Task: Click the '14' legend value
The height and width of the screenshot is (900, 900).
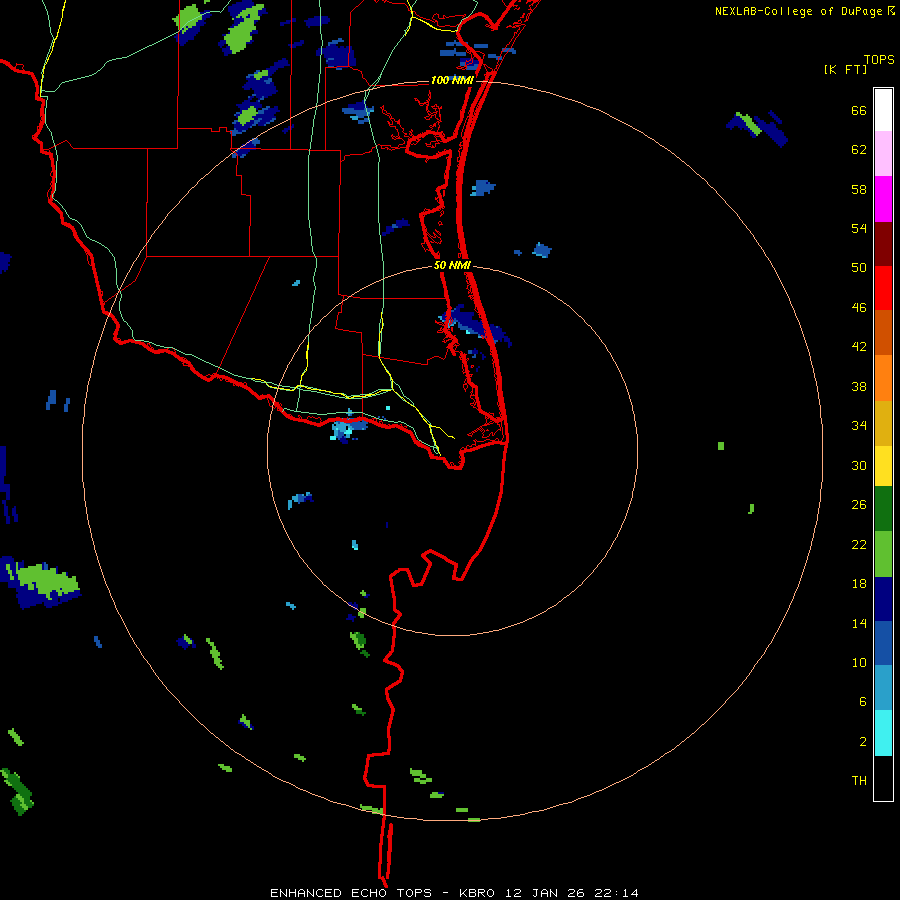Action: [x=859, y=623]
